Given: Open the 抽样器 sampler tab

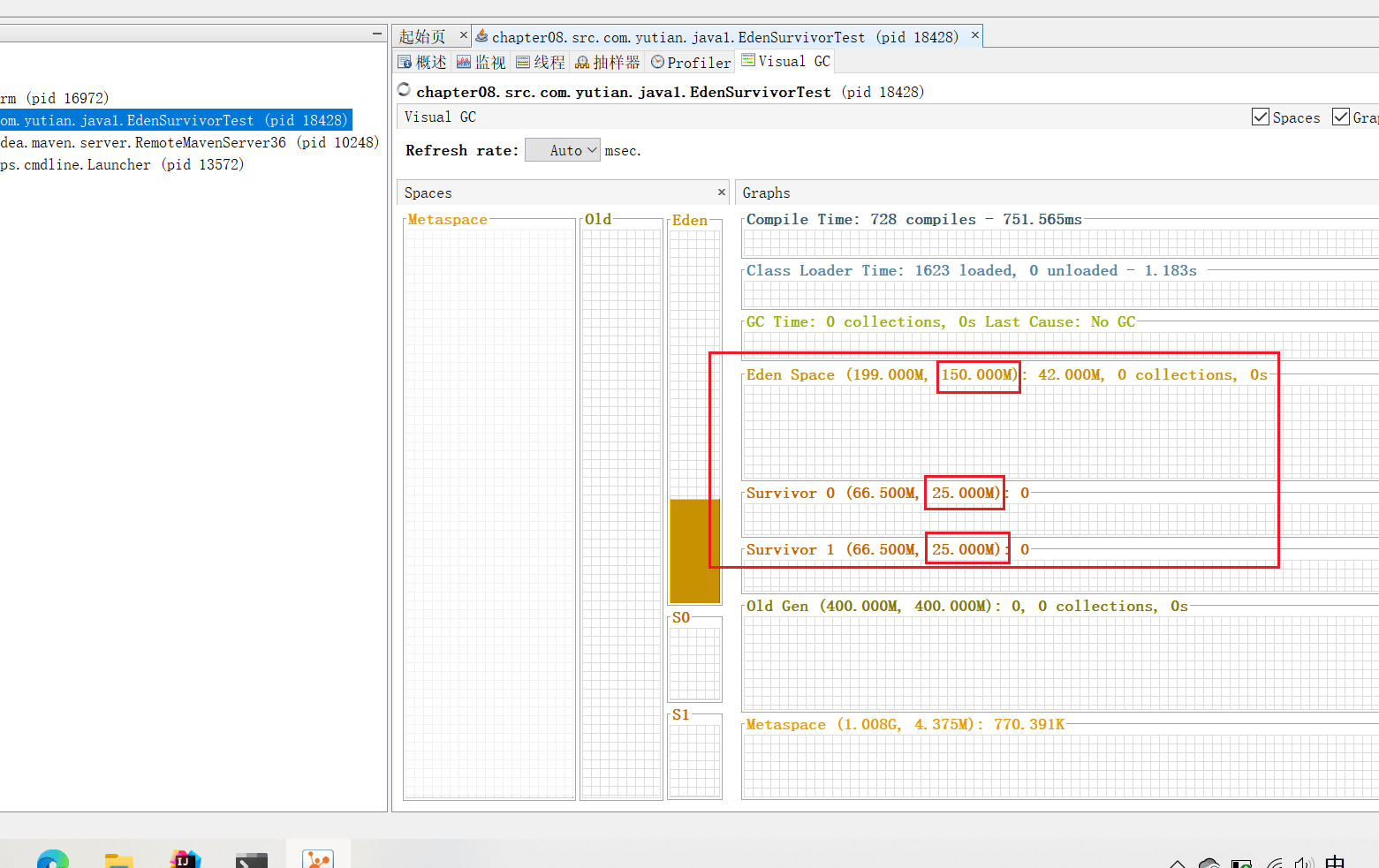Looking at the screenshot, I should (x=608, y=62).
